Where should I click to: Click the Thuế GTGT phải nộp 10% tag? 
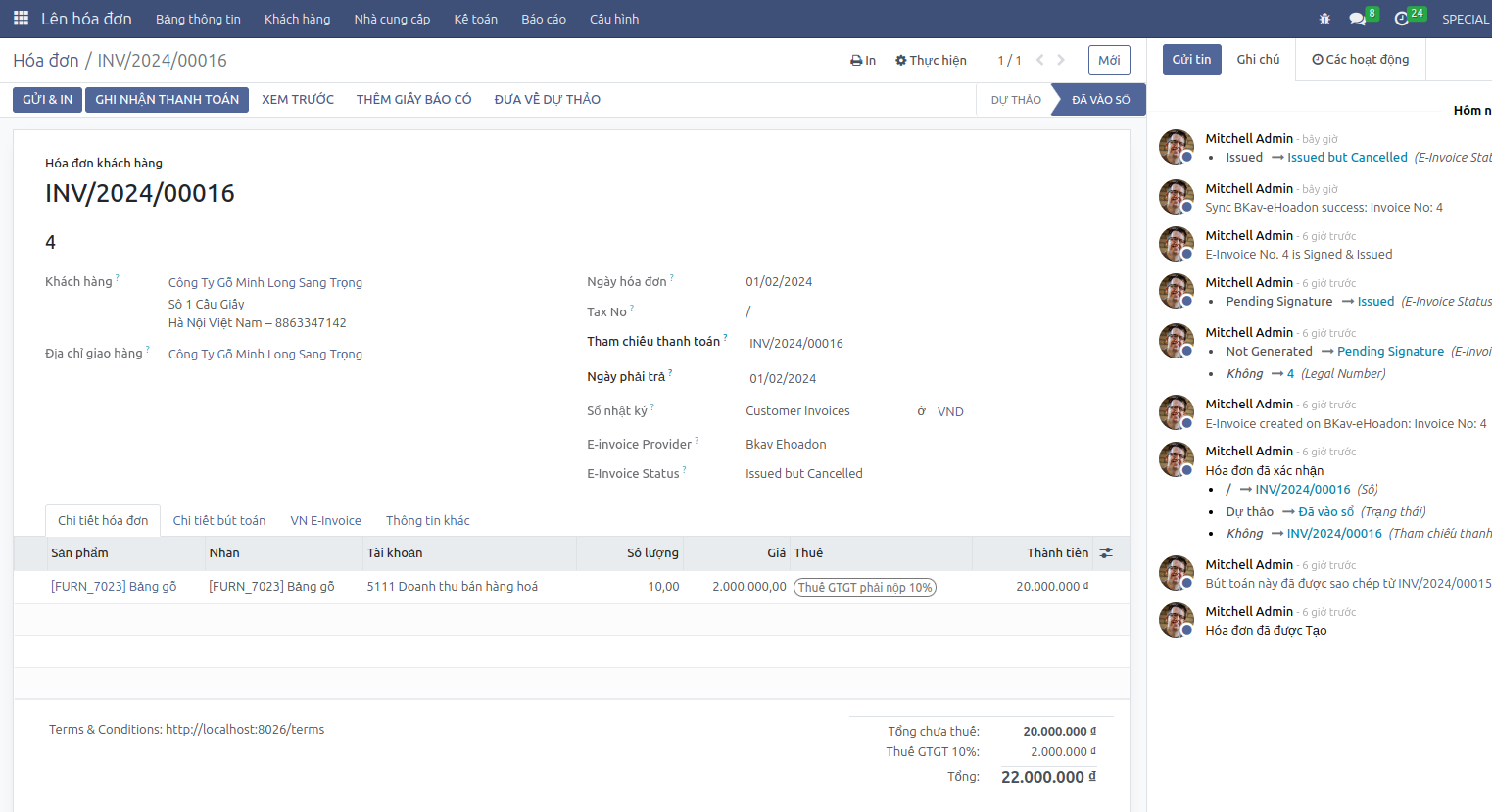tap(864, 587)
